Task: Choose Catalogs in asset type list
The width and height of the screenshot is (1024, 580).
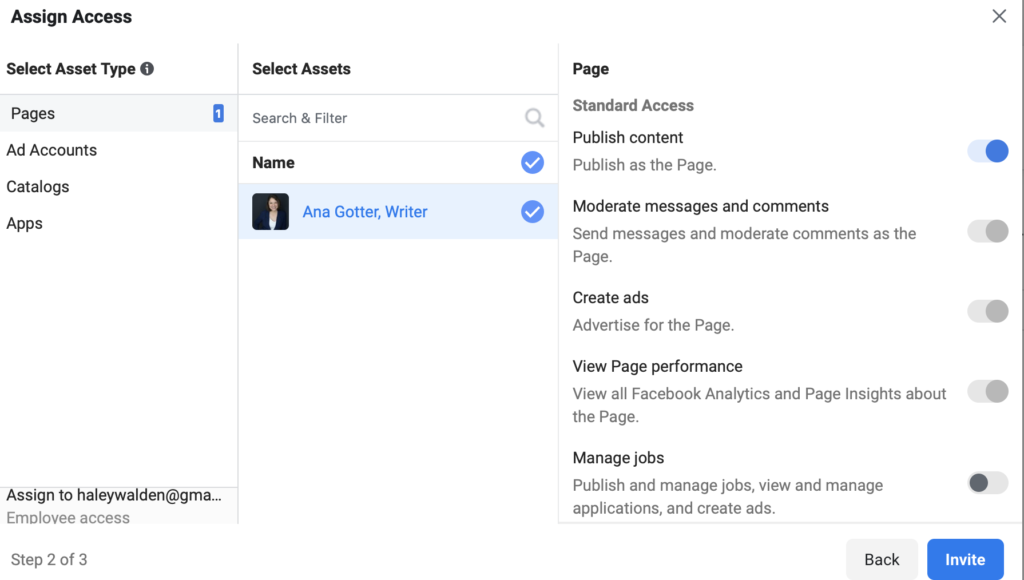Action: click(38, 187)
